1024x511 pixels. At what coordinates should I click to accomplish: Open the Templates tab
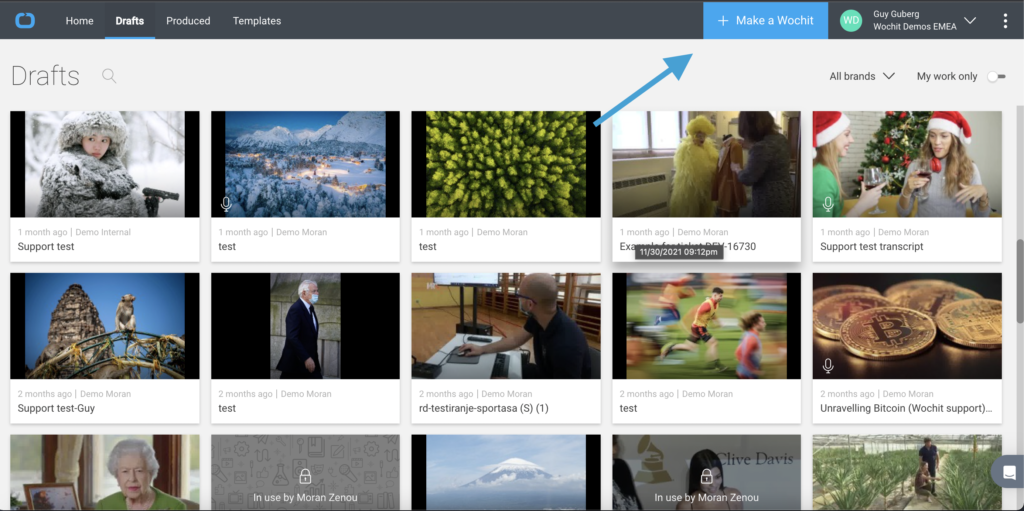click(257, 21)
